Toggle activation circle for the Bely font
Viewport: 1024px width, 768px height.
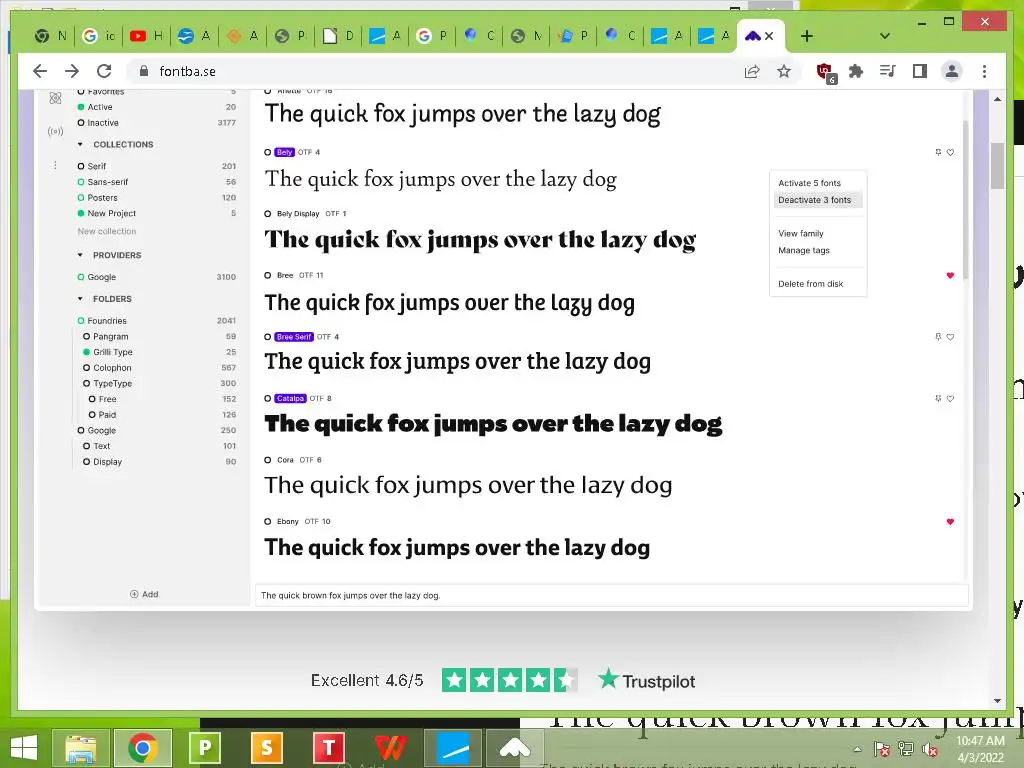pos(268,152)
